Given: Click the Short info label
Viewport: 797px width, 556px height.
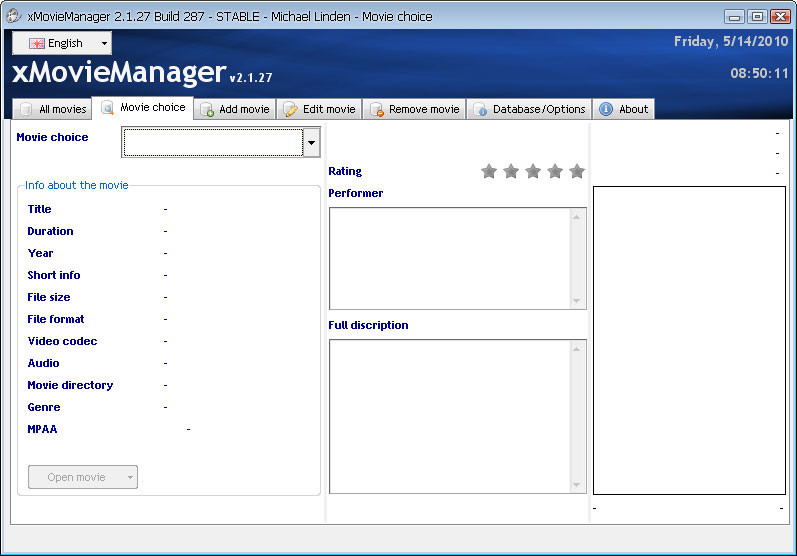Looking at the screenshot, I should pyautogui.click(x=53, y=275).
